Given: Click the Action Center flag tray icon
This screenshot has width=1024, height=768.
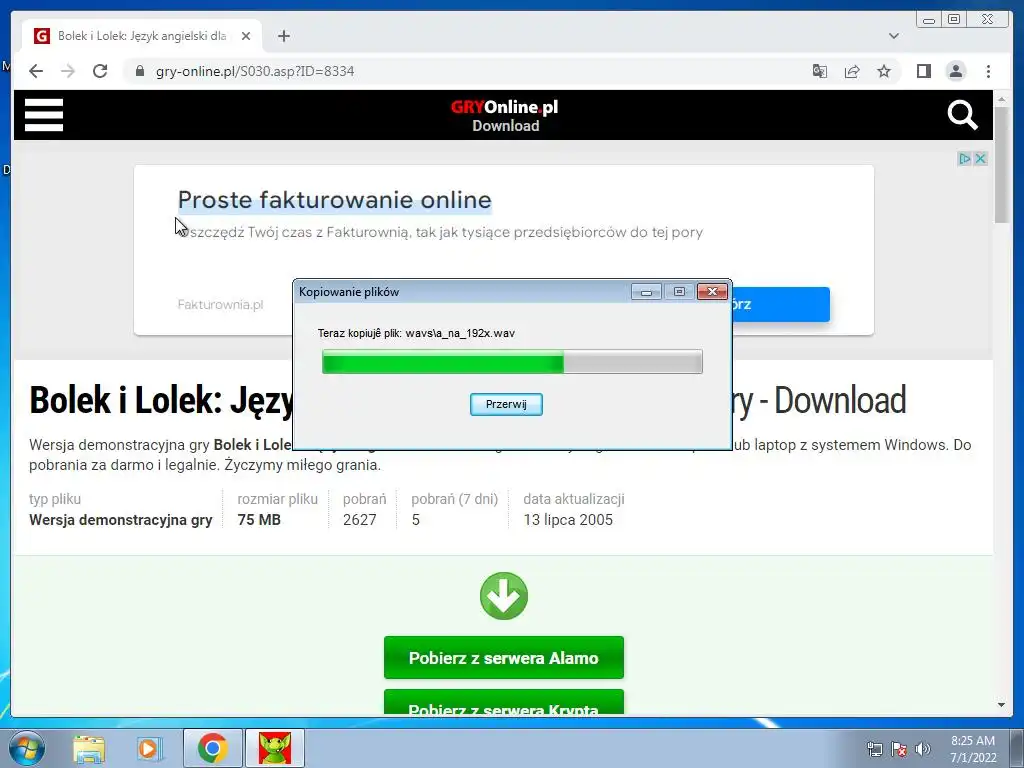Looking at the screenshot, I should coord(899,749).
